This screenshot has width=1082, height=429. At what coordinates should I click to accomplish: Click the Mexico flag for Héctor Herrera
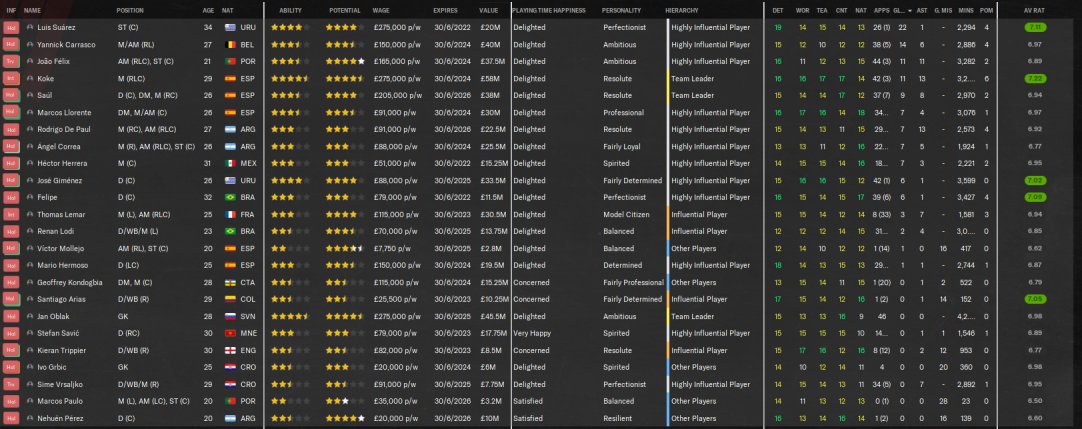230,163
